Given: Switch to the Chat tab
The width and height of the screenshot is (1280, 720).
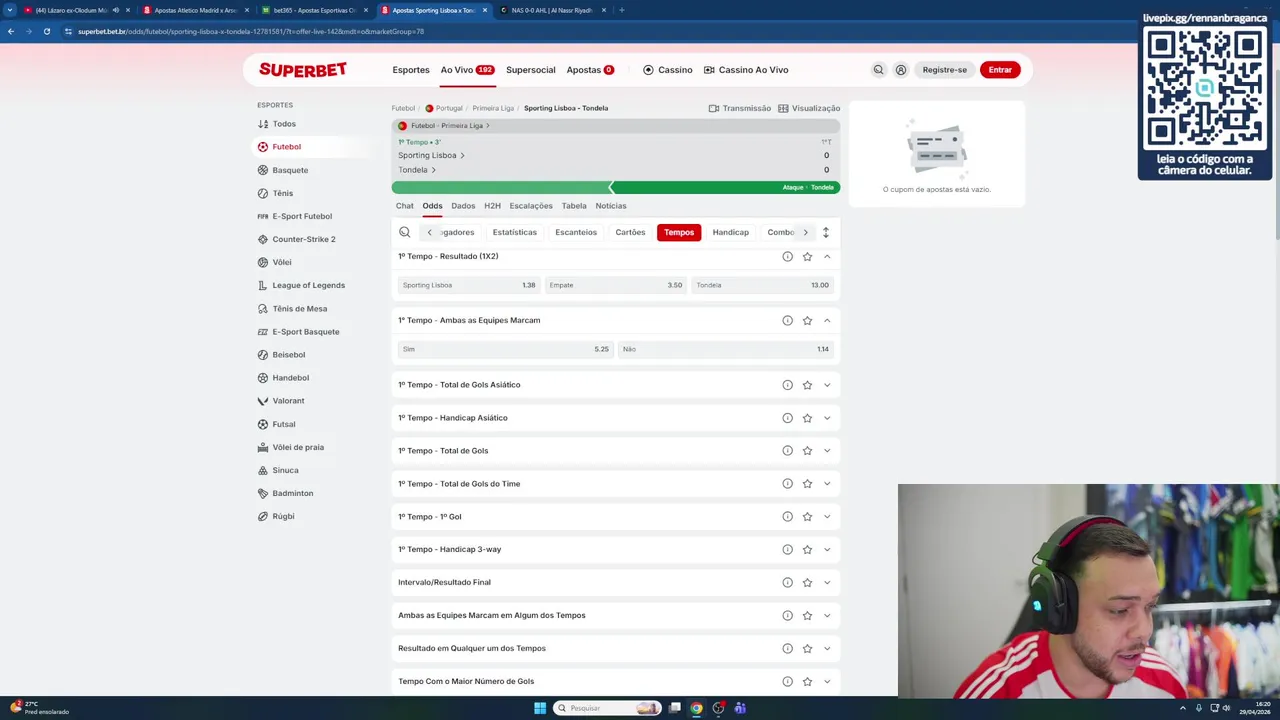Looking at the screenshot, I should tap(404, 206).
